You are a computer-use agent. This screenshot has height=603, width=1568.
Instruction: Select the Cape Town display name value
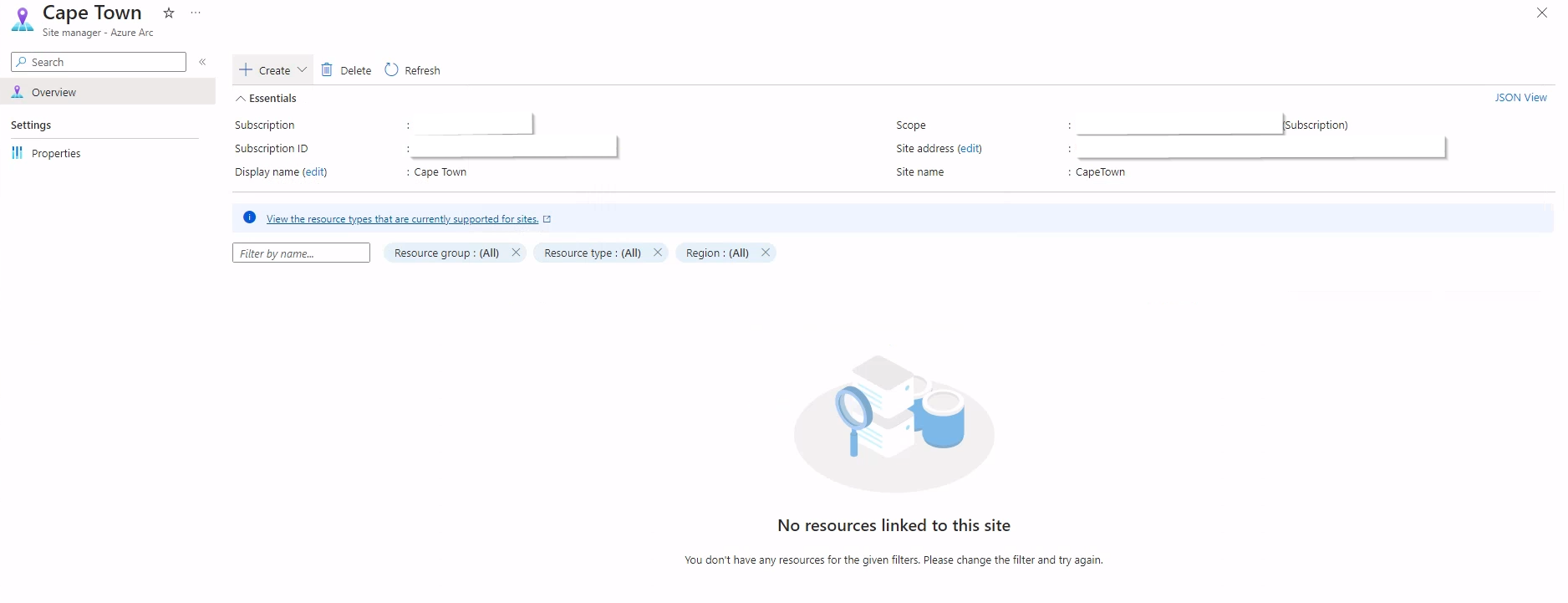(x=440, y=172)
